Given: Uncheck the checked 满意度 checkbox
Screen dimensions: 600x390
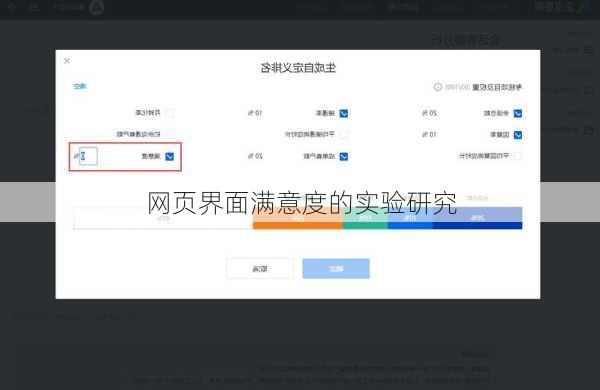Looking at the screenshot, I should [170, 156].
